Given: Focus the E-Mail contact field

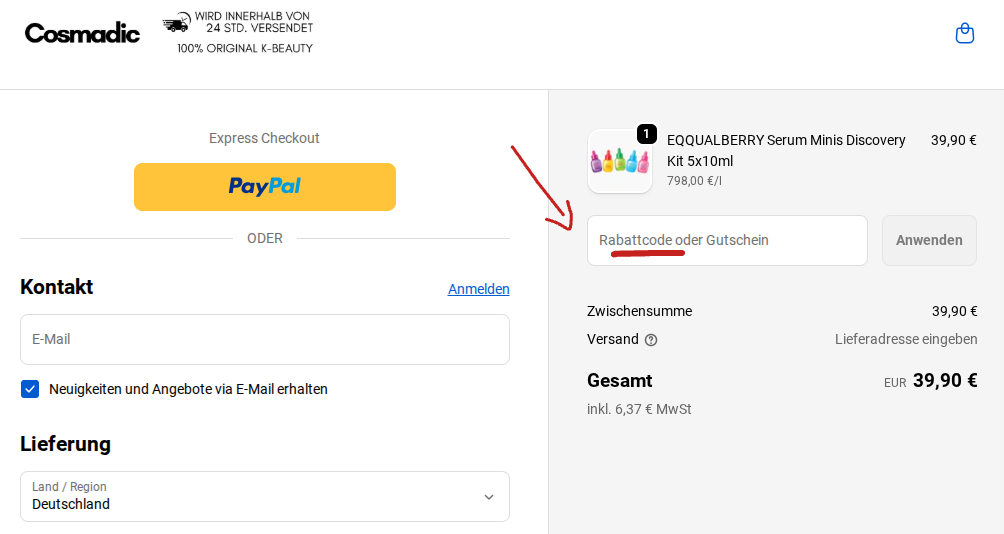Looking at the screenshot, I should (x=265, y=340).
